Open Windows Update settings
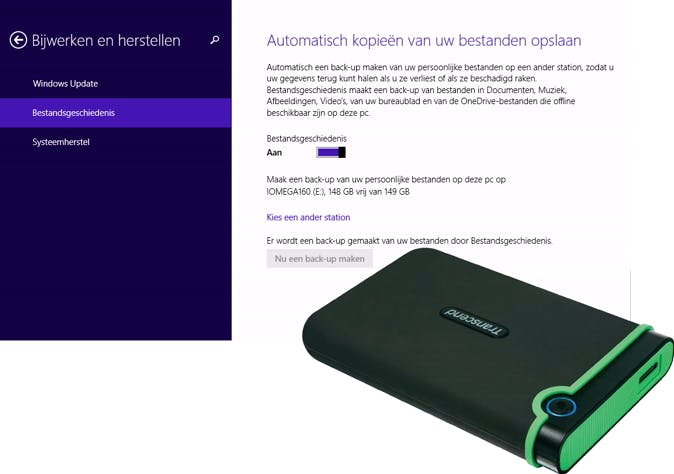 (x=65, y=83)
